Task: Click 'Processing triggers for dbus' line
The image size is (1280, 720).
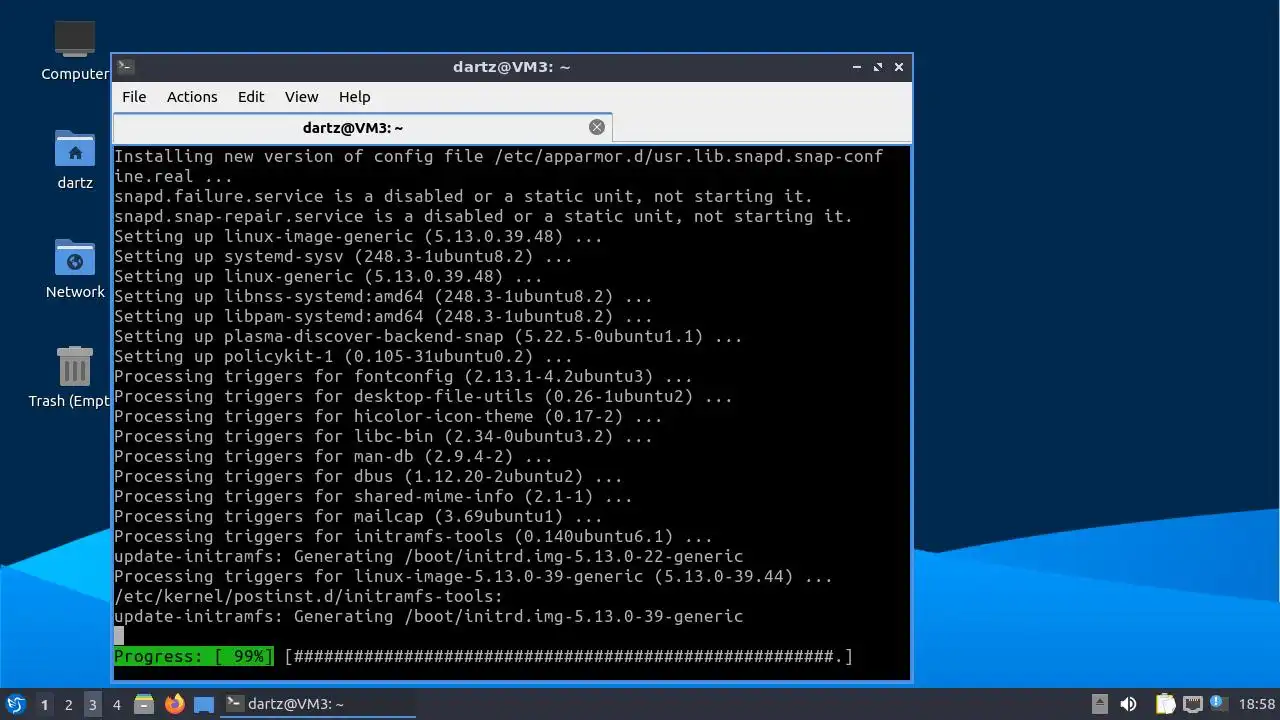Action: pyautogui.click(x=368, y=476)
